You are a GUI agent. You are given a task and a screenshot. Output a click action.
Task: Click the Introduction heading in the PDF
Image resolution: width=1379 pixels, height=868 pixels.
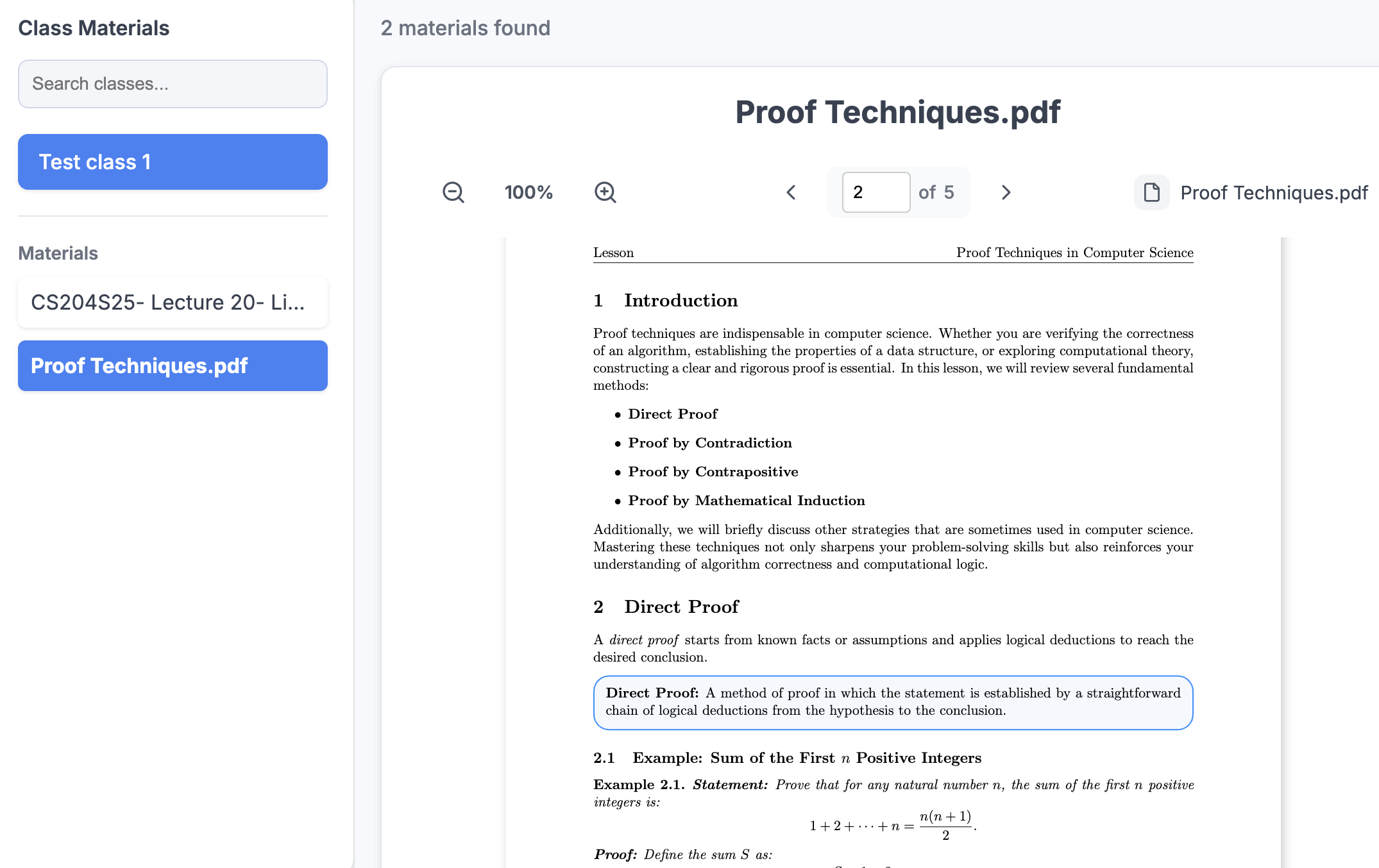click(681, 301)
